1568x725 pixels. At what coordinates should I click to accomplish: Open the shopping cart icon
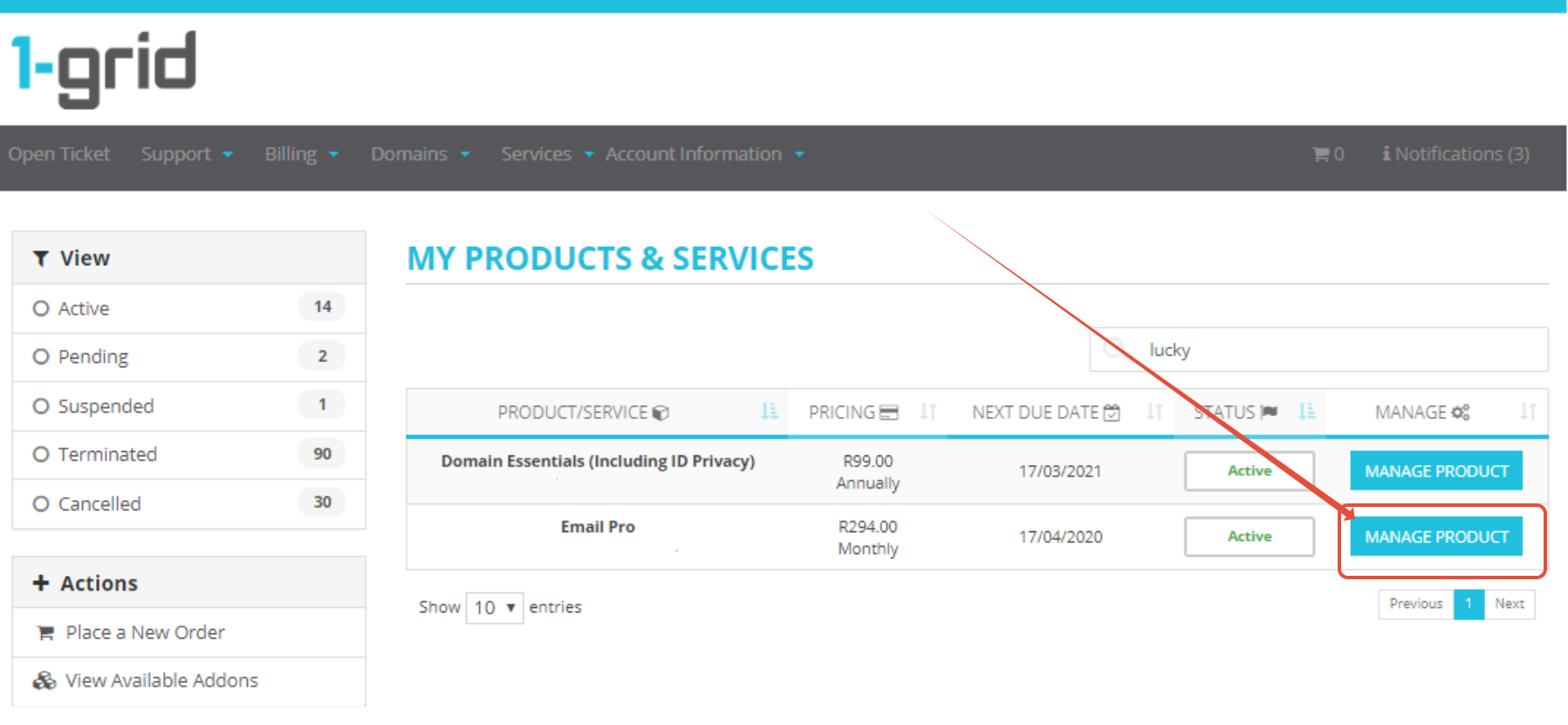pos(1321,154)
